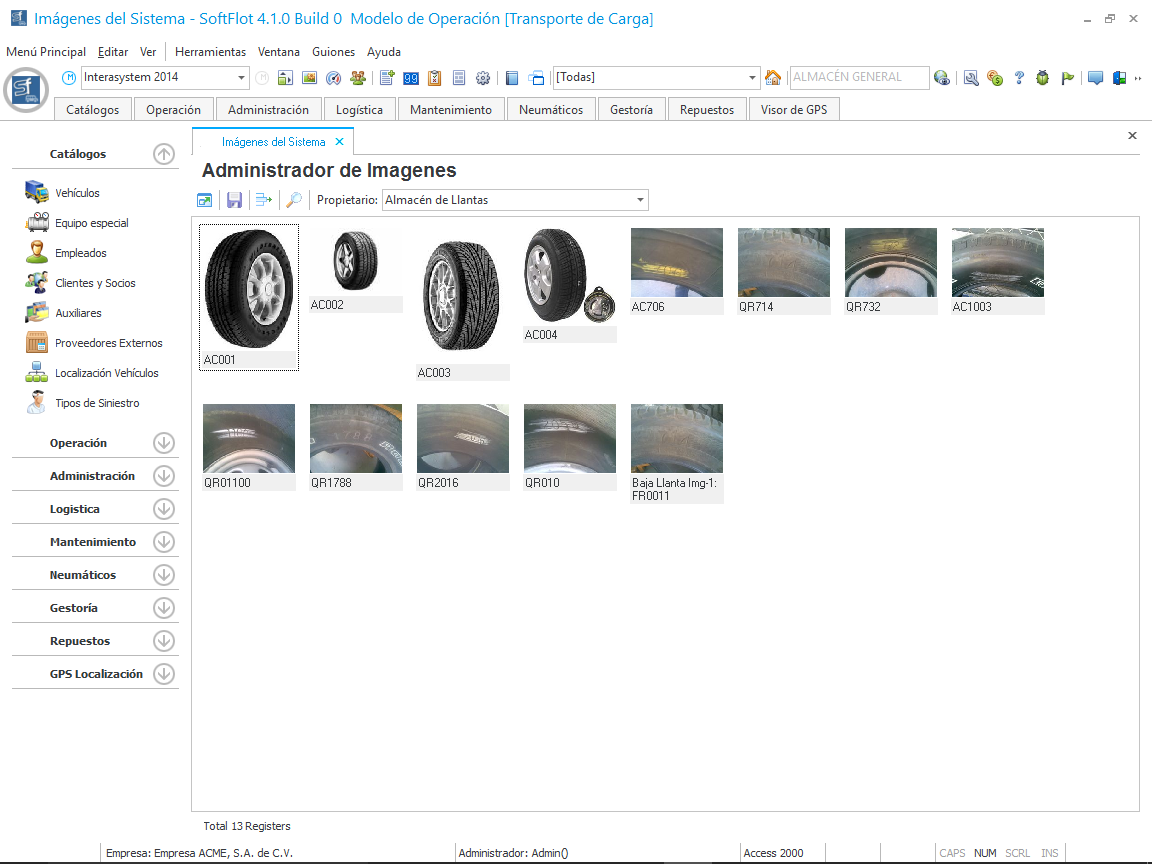
Task: Click the green bug icon in toolbar
Action: [1042, 78]
